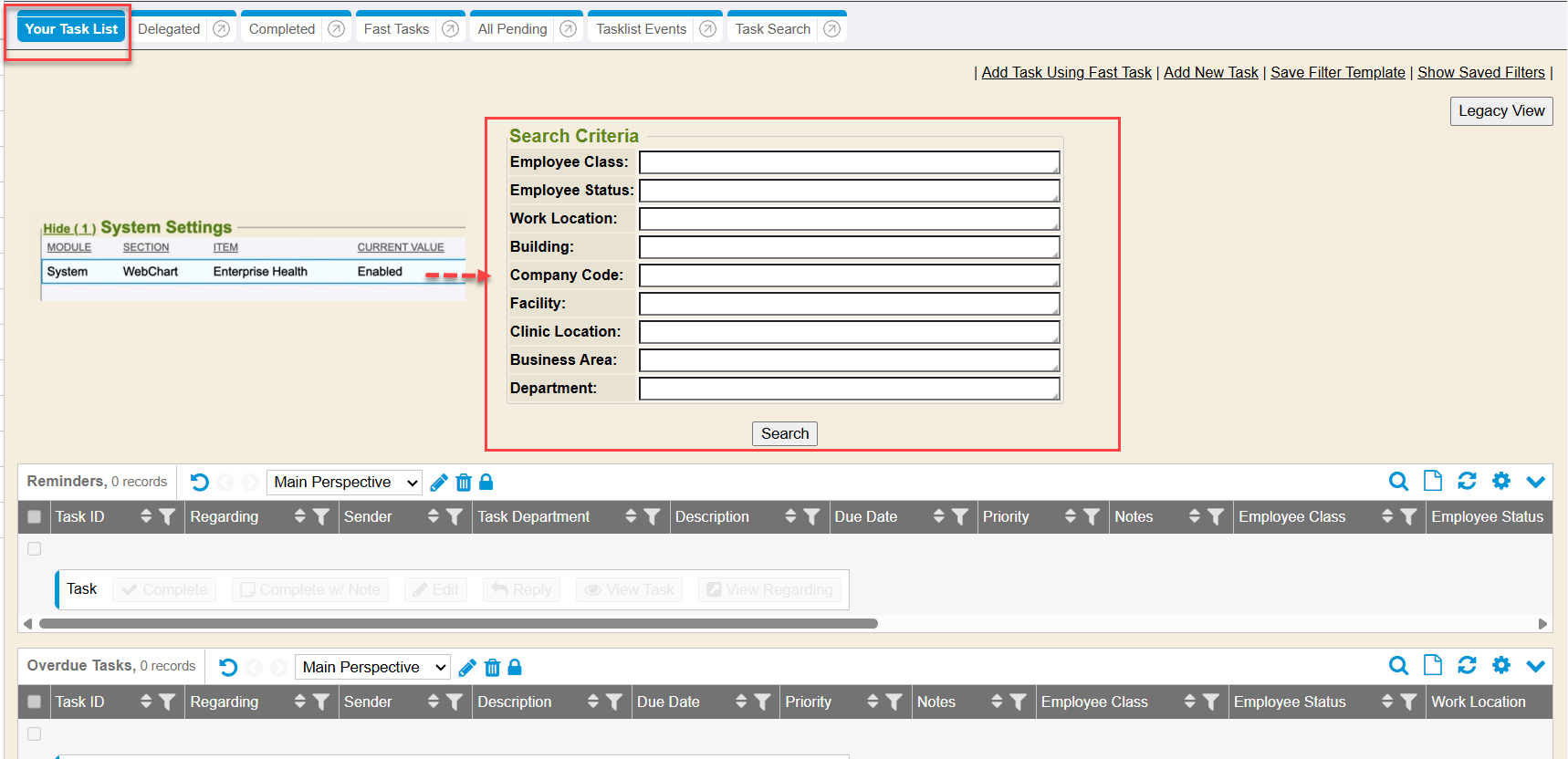
Task: Click the pencil edit perspective icon in Reminders
Action: (439, 483)
